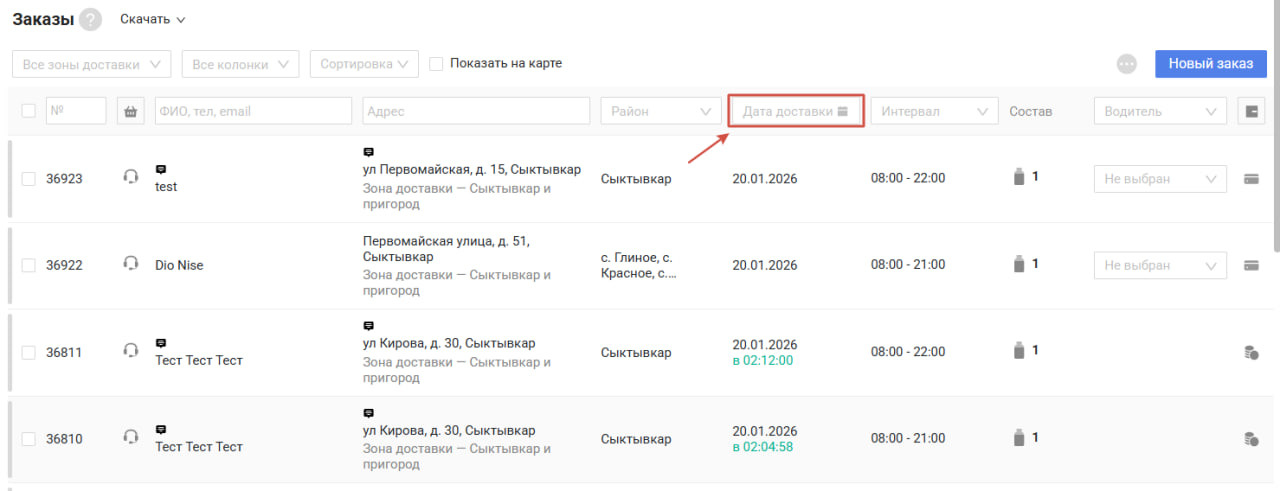Click the Дата доставки date filter field
Viewport: 1280px width, 491px height.
tap(795, 111)
